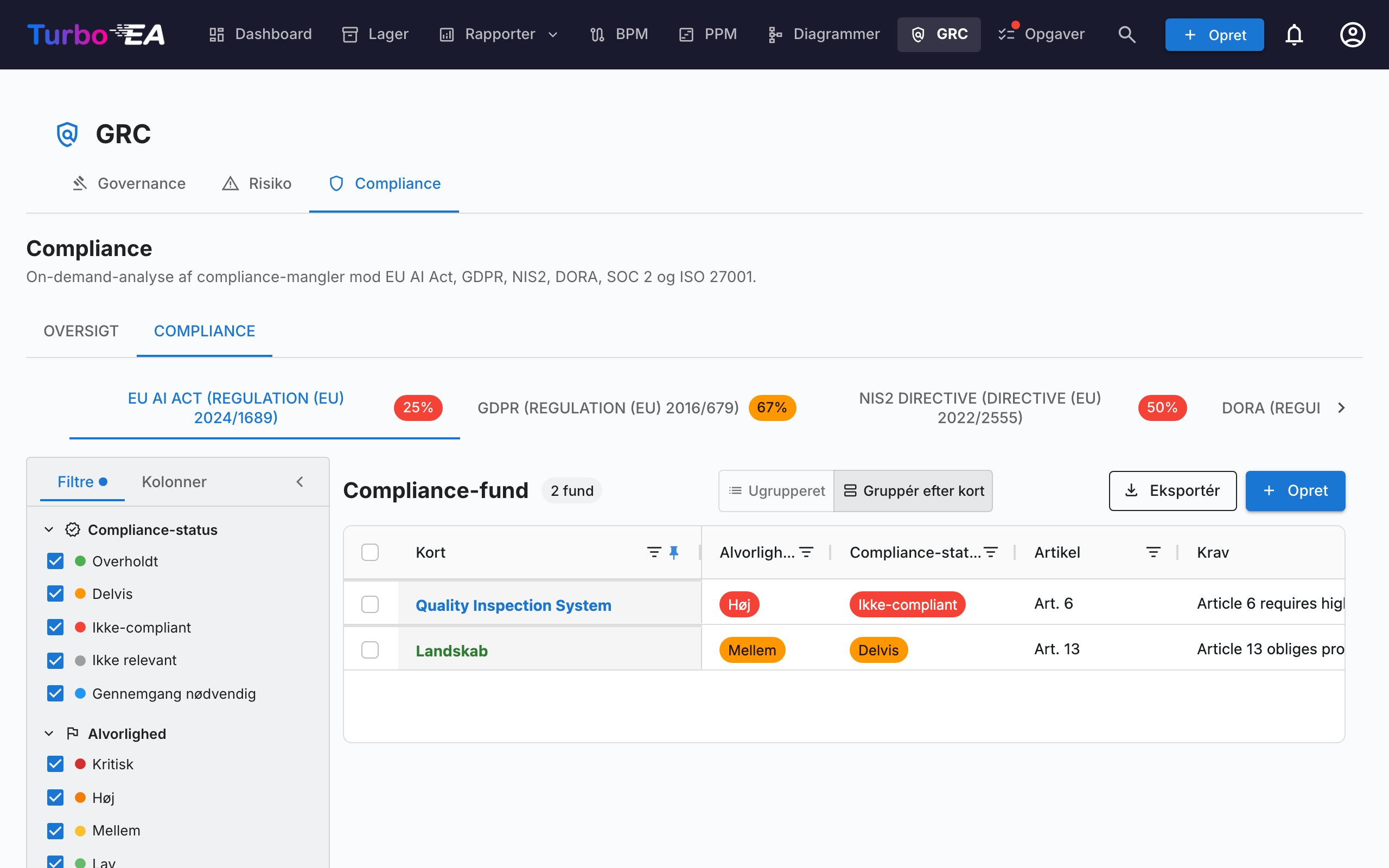Click the Rapporter chart icon
Screen dimensions: 1389x868
coord(447,34)
